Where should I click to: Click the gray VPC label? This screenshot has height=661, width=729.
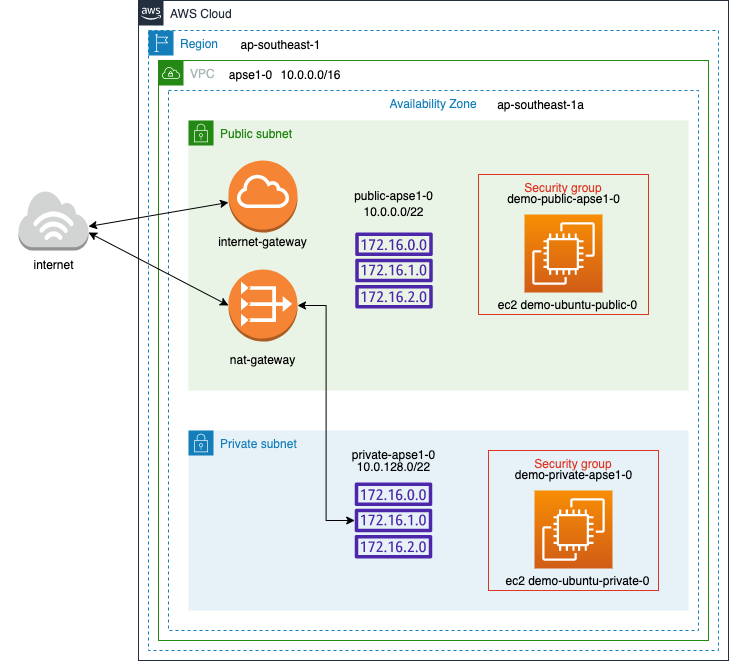coord(202,73)
